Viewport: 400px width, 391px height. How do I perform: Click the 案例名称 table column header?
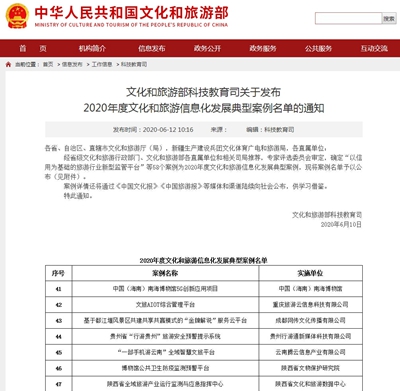165,273
